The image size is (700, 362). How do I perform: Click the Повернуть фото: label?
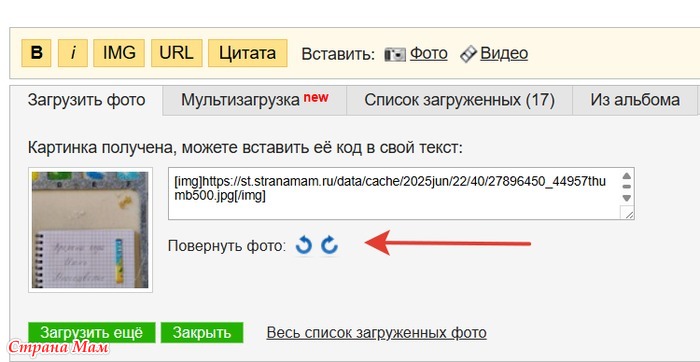click(x=227, y=246)
